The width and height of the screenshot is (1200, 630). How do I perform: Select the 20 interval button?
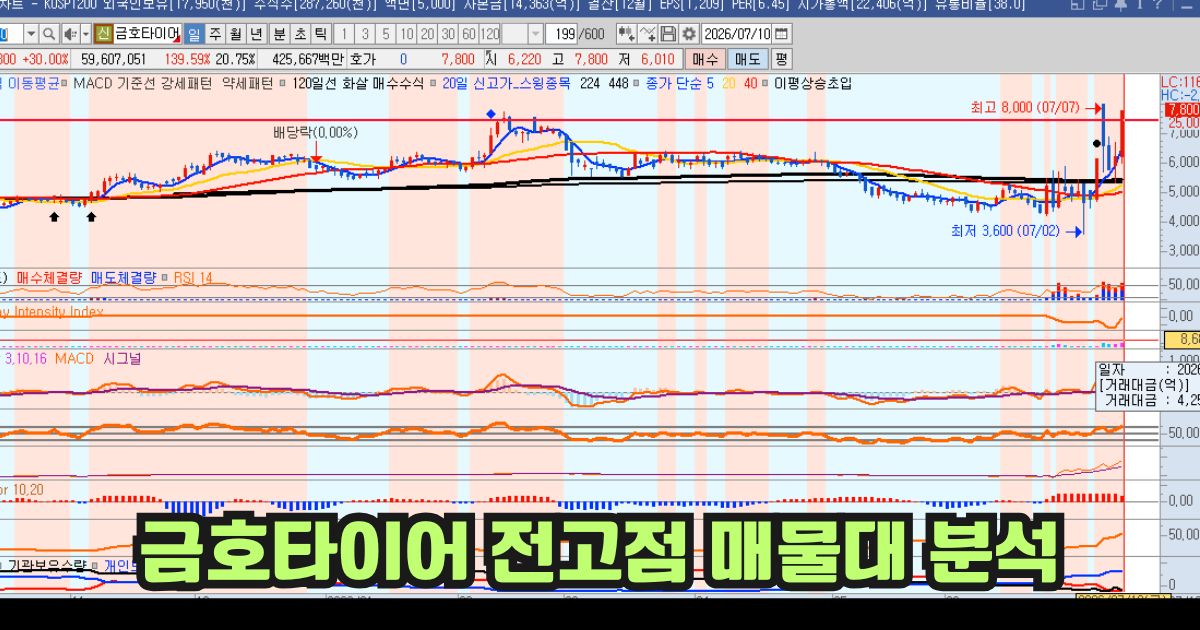pos(427,34)
